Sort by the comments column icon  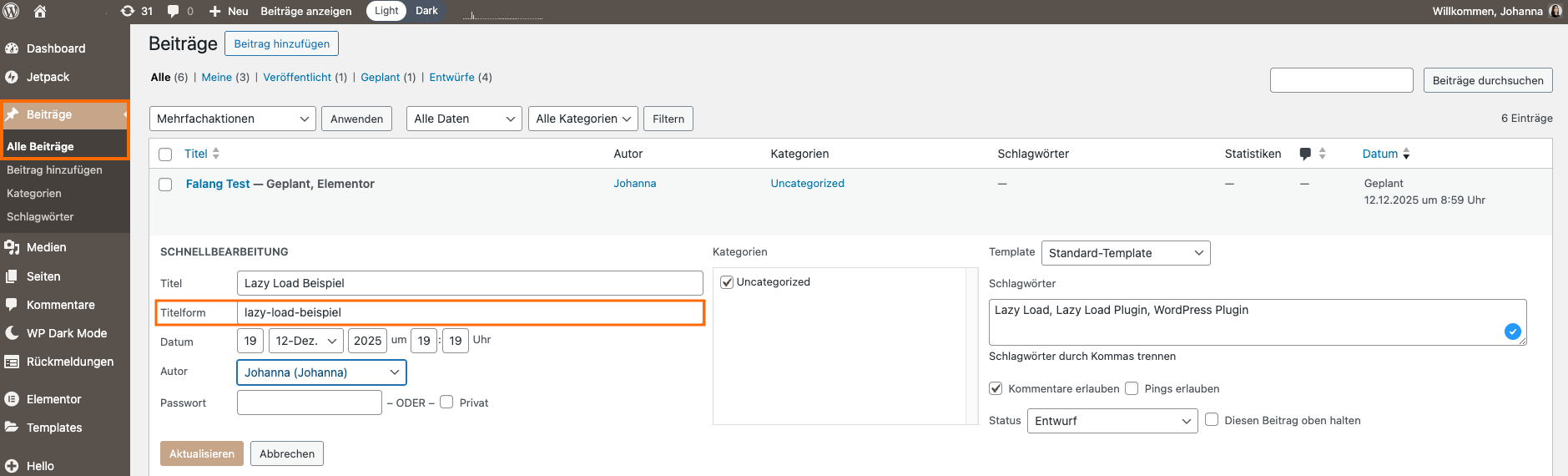tap(1306, 154)
